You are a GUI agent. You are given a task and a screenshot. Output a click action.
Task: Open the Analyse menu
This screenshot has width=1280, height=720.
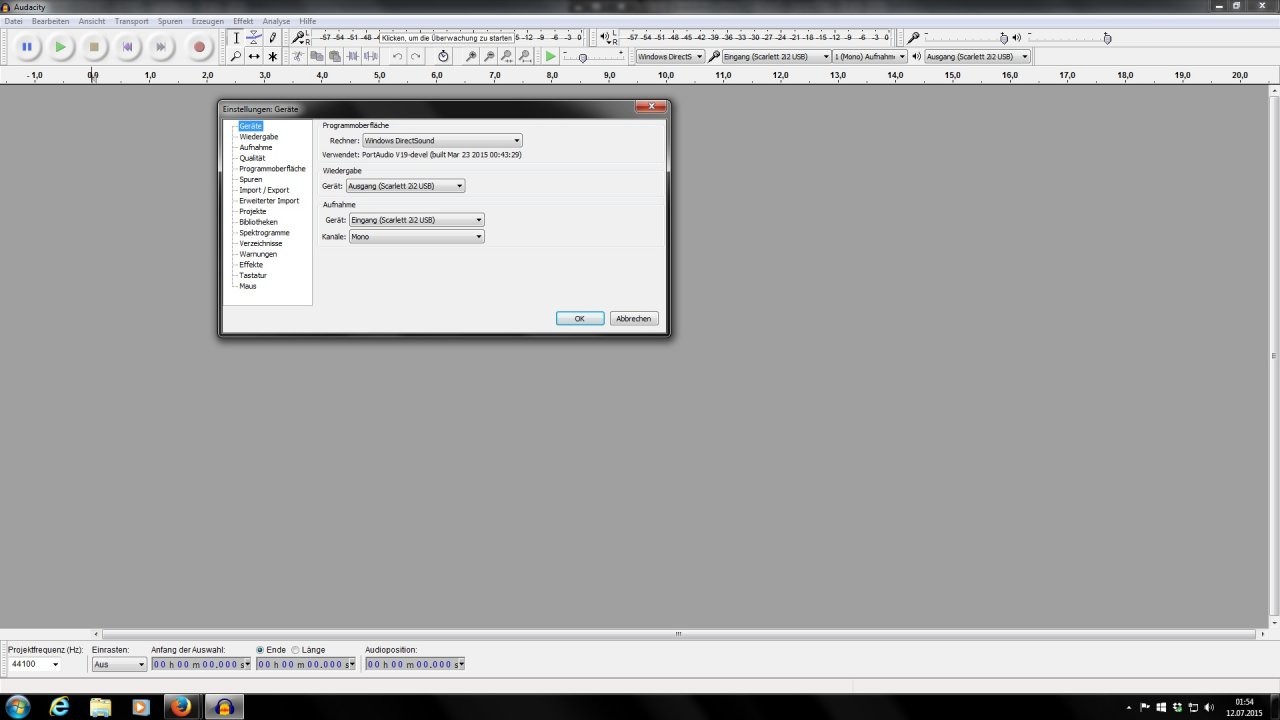276,21
